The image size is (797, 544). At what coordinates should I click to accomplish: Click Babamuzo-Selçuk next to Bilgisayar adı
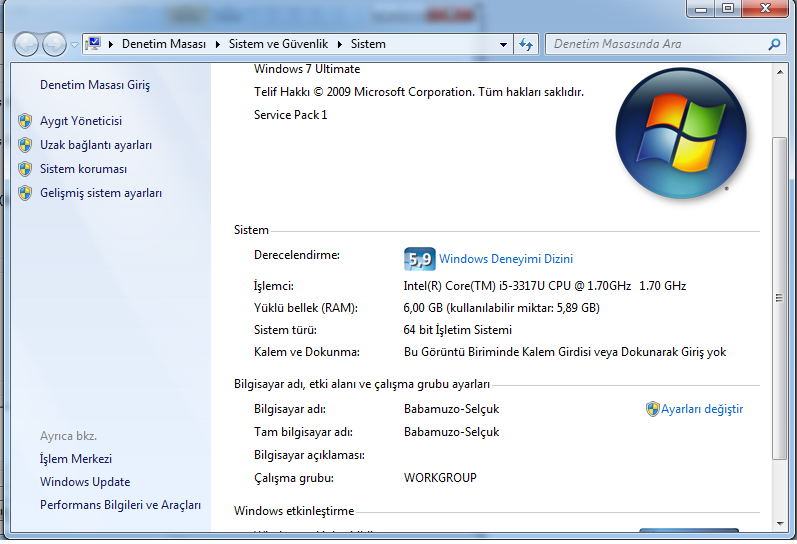pyautogui.click(x=451, y=409)
